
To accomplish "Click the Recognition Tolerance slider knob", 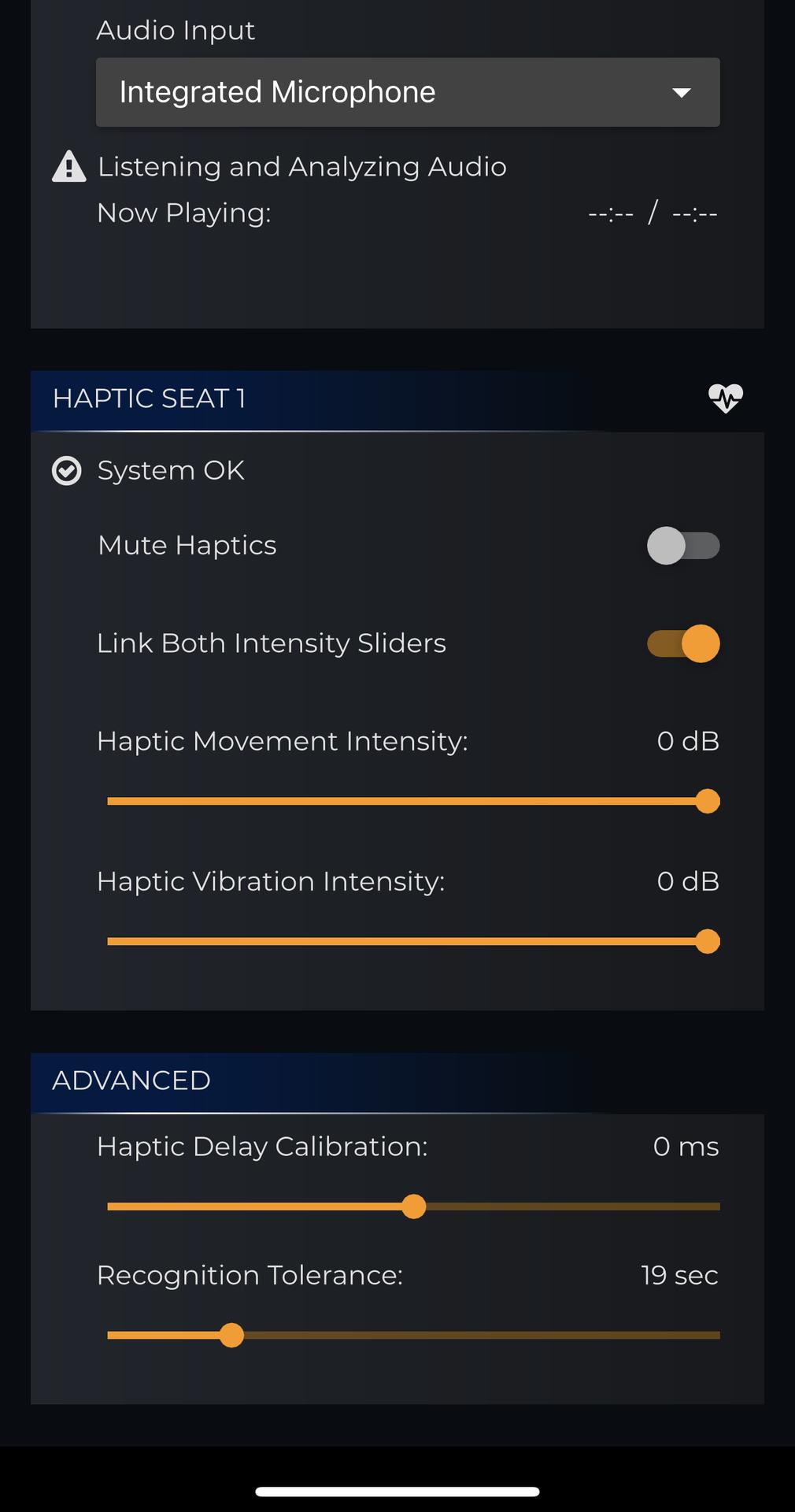I will pyautogui.click(x=231, y=1336).
